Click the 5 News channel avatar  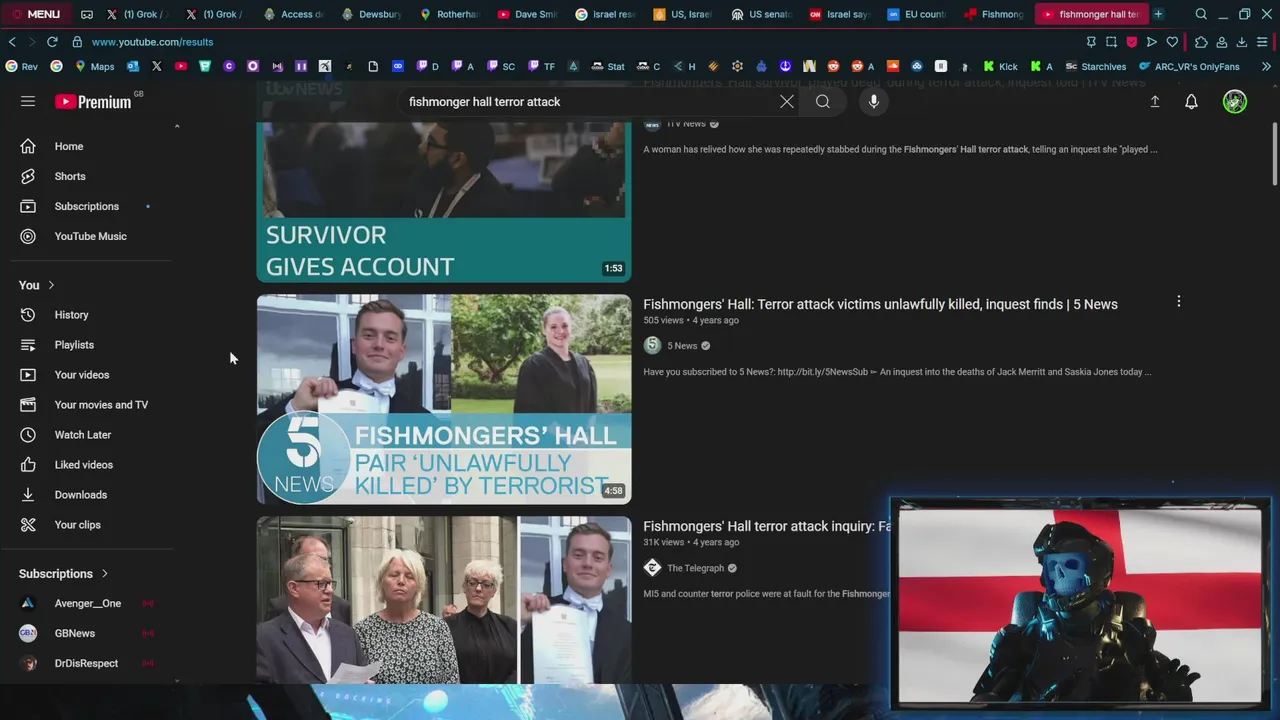pos(652,345)
